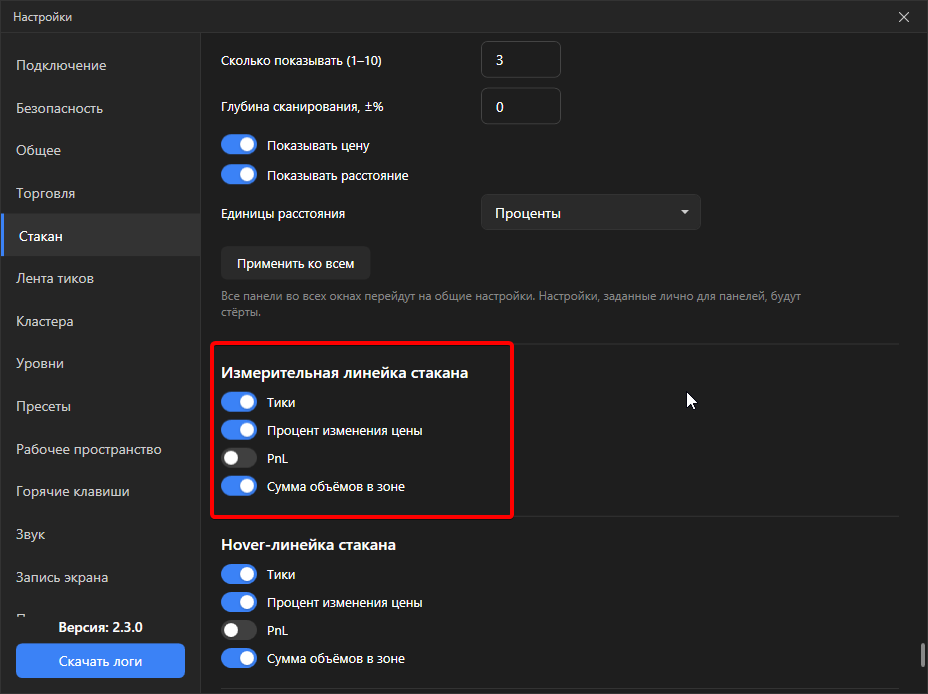Click the Единицы расстояния label

(x=283, y=214)
